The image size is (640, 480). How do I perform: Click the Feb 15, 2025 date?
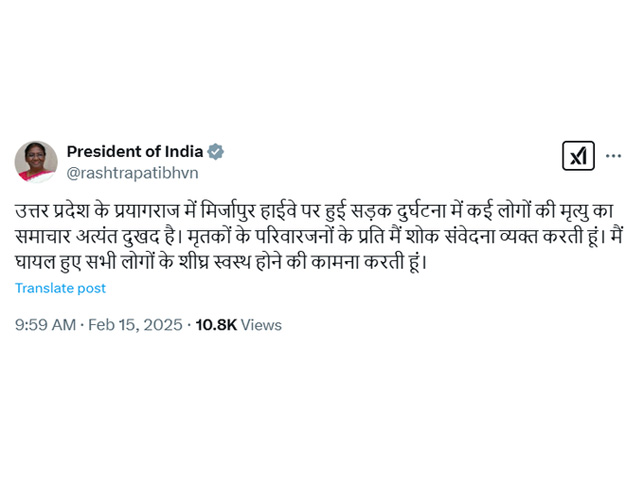pyautogui.click(x=135, y=325)
